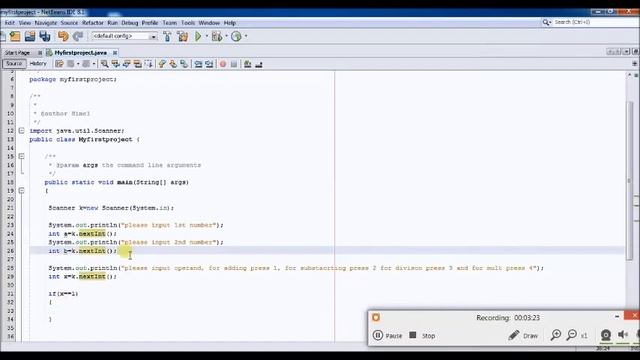Click the red Start Macro Recording icon

223,64
